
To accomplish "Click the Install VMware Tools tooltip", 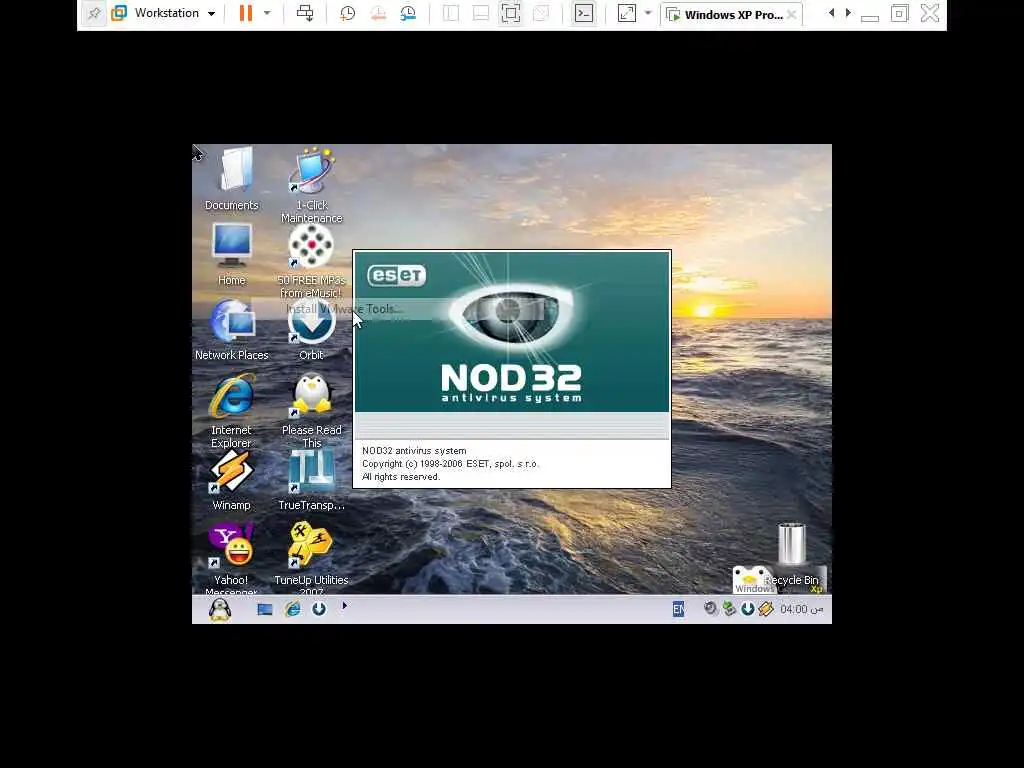I will click(344, 309).
